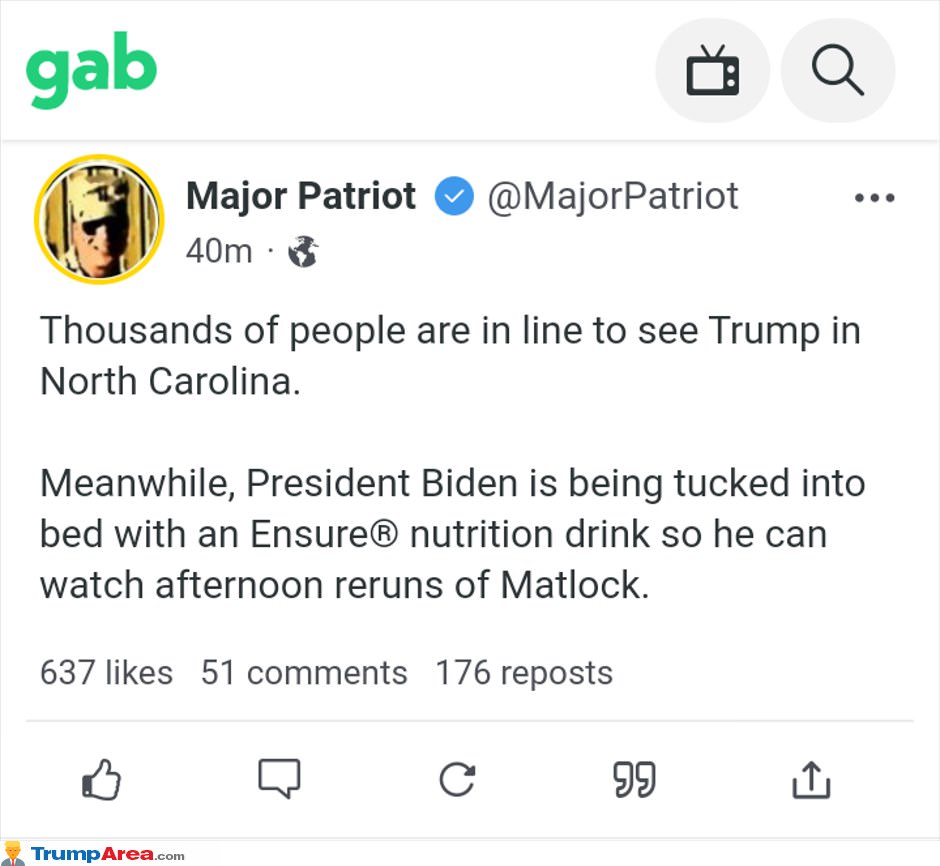
Task: Show the 51 comments
Action: (304, 673)
